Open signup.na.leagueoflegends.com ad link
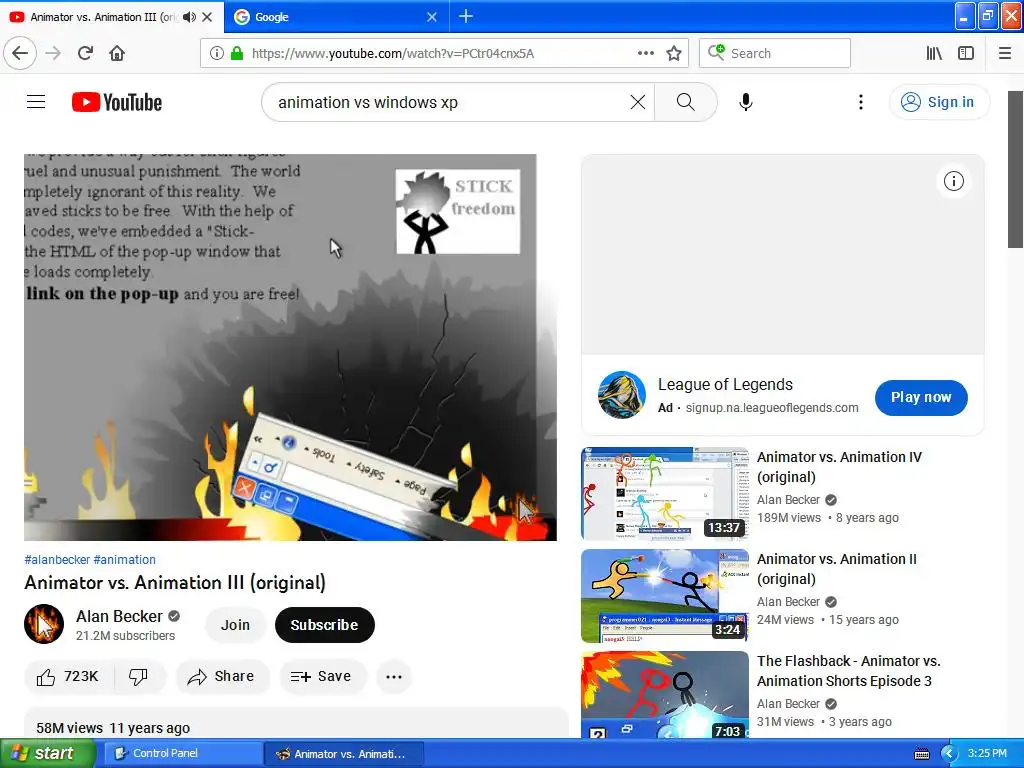 pyautogui.click(x=772, y=408)
